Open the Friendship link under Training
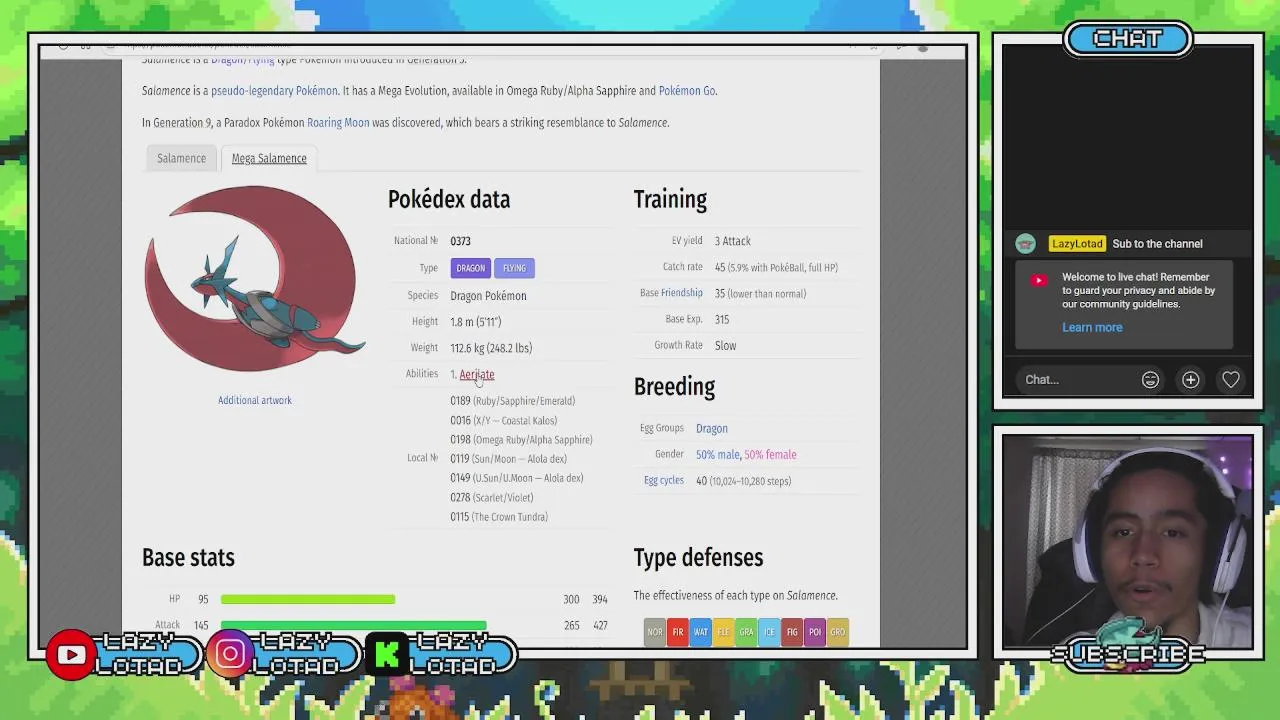 [x=682, y=293]
